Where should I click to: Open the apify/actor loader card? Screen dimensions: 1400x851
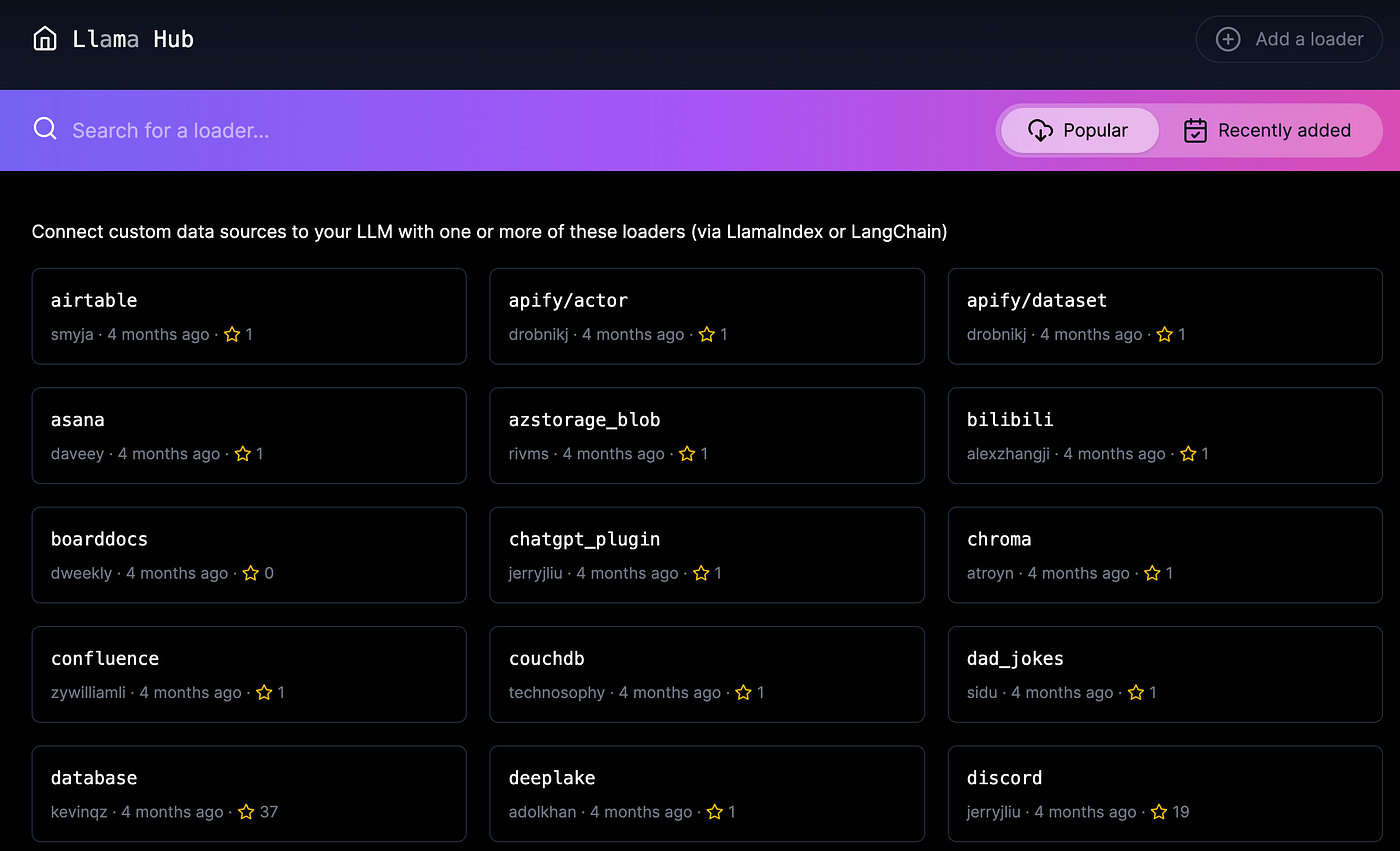tap(707, 316)
